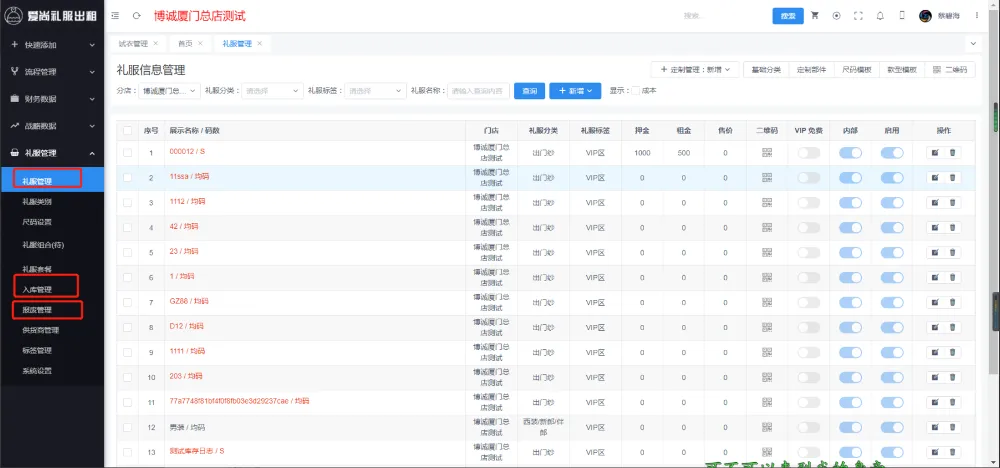The height and width of the screenshot is (468, 1000).
Task: Click the mobile phone icon in header
Action: tap(902, 16)
